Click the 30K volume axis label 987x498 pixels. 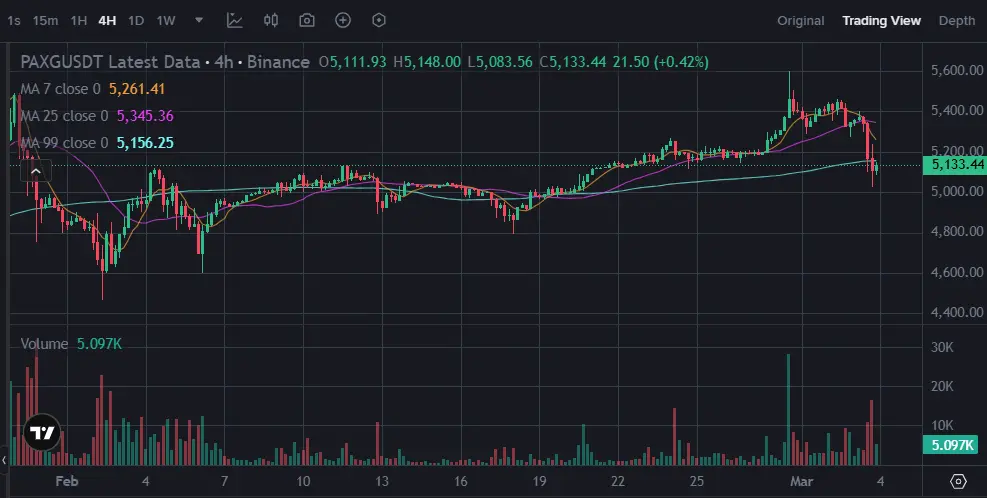942,348
